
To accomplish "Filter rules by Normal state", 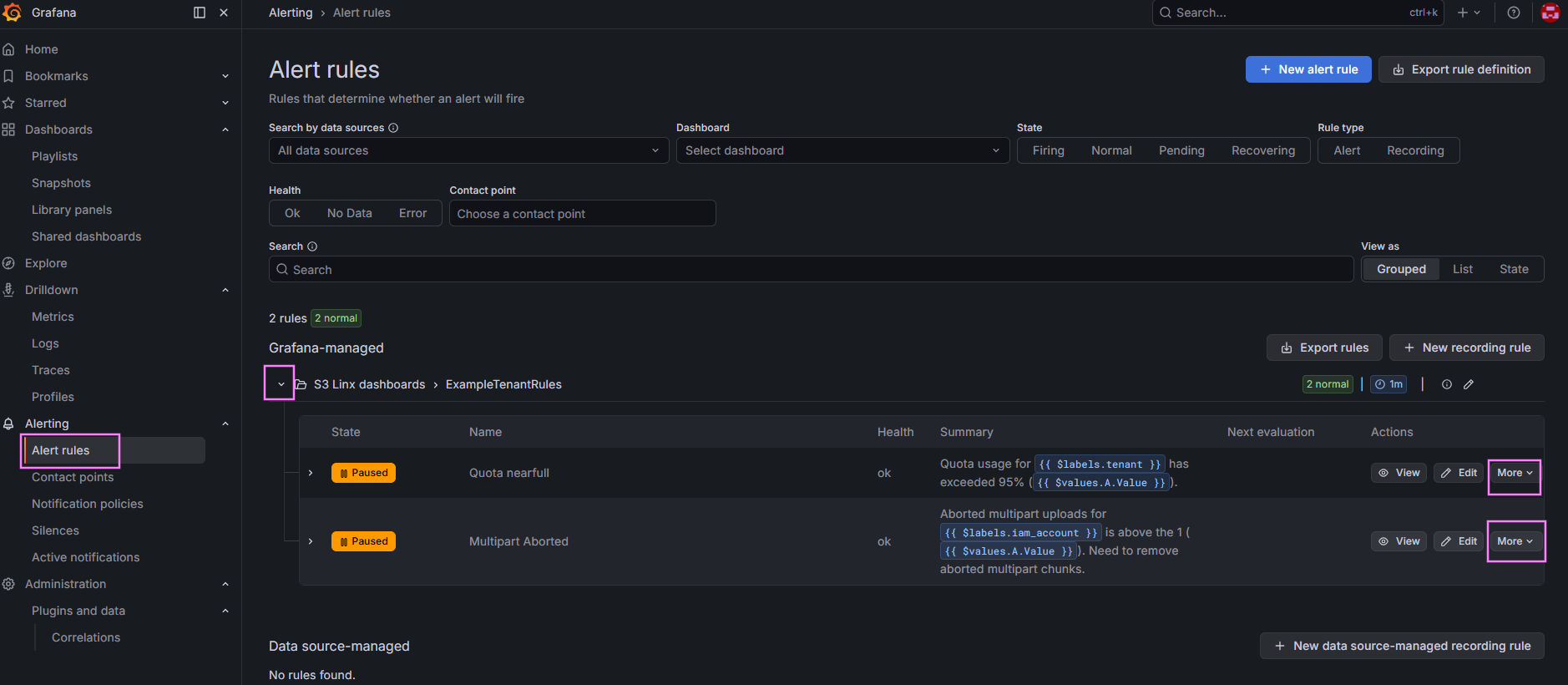I will [x=1111, y=150].
